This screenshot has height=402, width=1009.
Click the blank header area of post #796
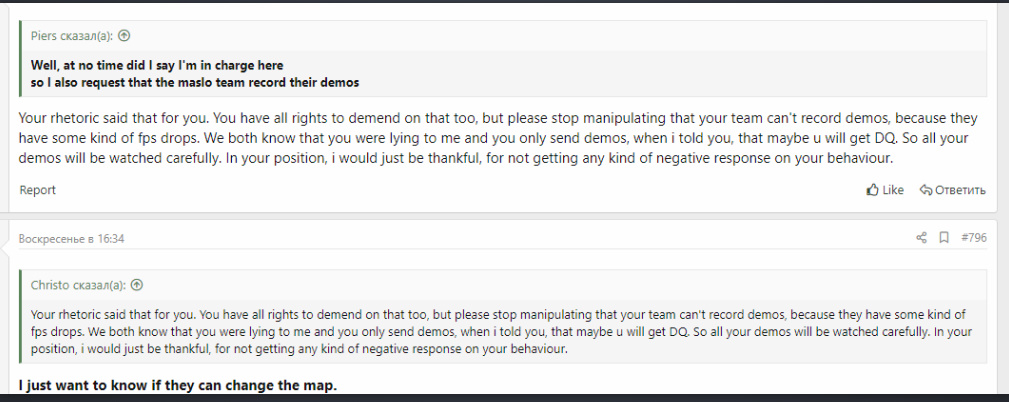click(500, 239)
